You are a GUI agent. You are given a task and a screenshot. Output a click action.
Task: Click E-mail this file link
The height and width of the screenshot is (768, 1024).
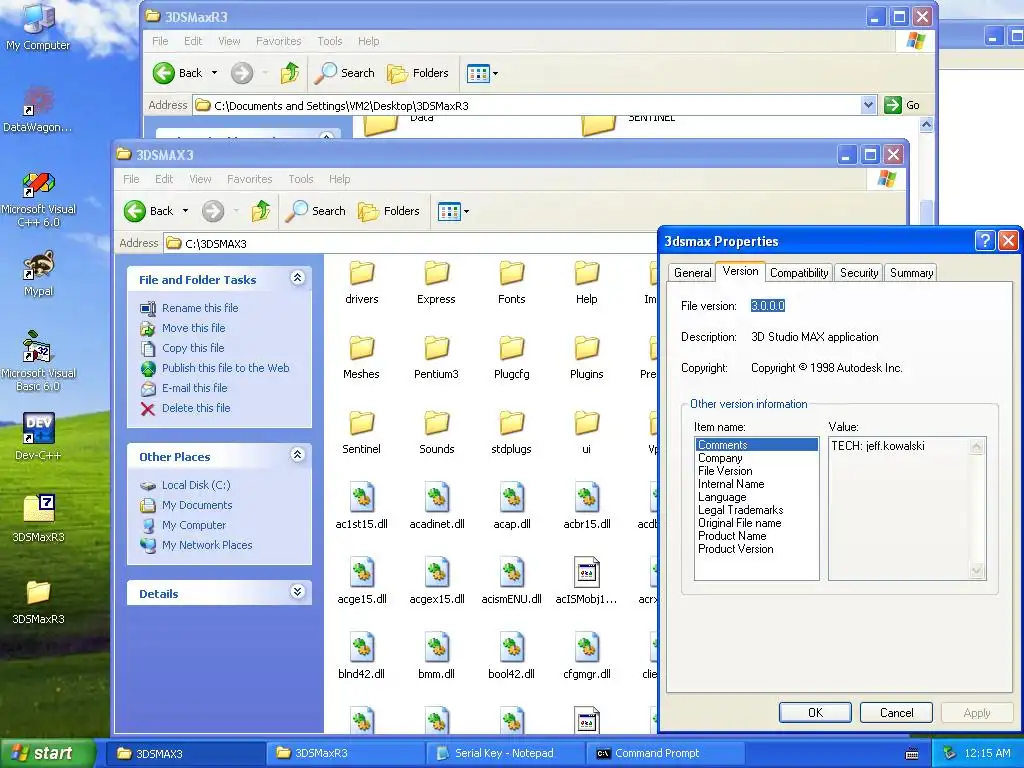click(x=195, y=388)
